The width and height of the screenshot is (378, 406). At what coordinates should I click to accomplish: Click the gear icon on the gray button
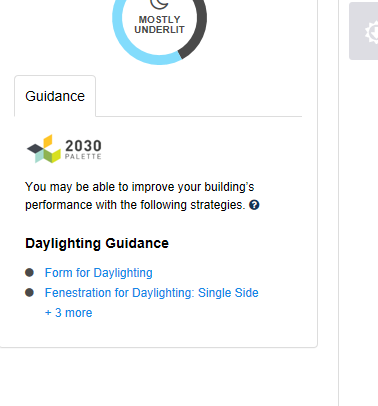(372, 32)
